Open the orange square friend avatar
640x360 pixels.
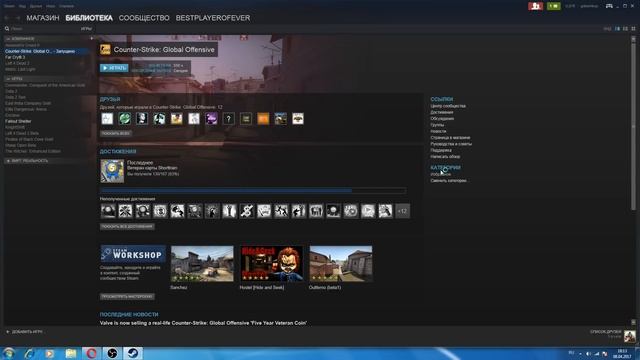point(263,119)
